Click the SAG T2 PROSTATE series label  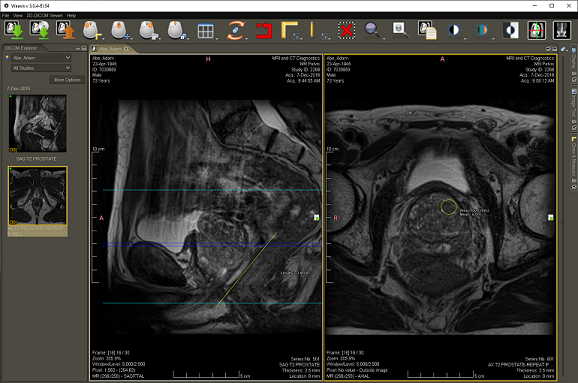[x=36, y=159]
